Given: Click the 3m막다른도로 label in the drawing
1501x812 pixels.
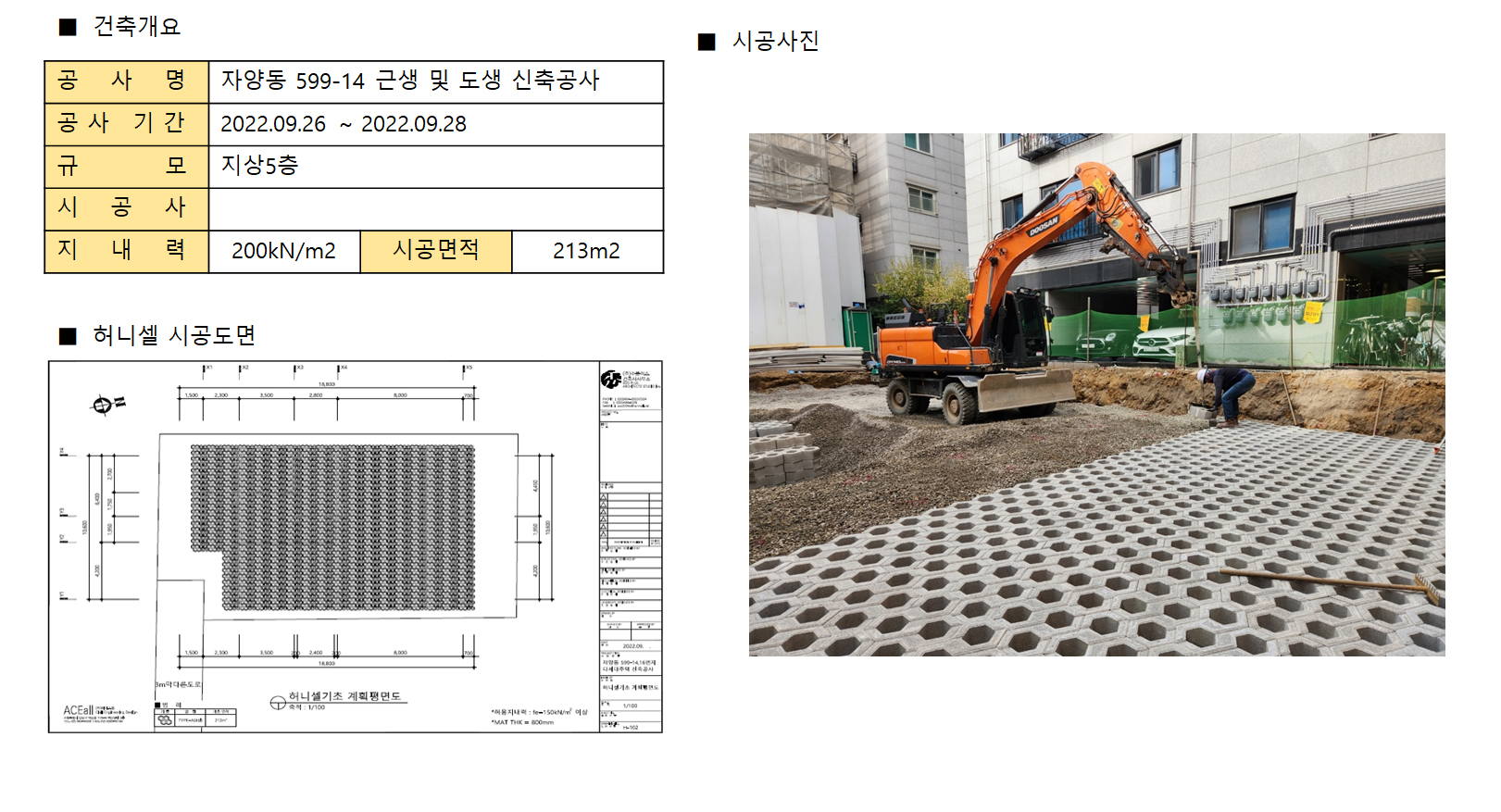Looking at the screenshot, I should pyautogui.click(x=178, y=684).
